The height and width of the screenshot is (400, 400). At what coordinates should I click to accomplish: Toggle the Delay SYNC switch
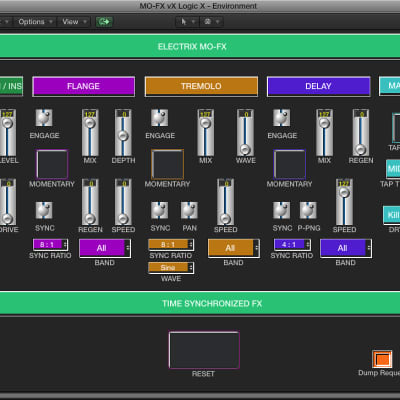282,210
